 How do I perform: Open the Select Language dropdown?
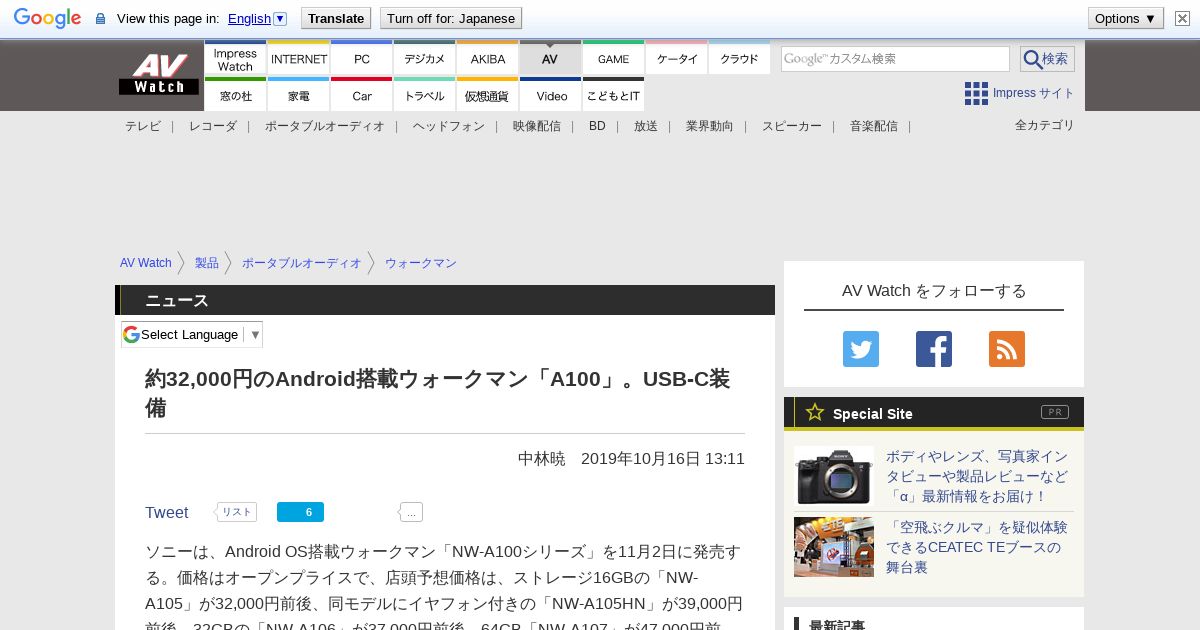(192, 335)
